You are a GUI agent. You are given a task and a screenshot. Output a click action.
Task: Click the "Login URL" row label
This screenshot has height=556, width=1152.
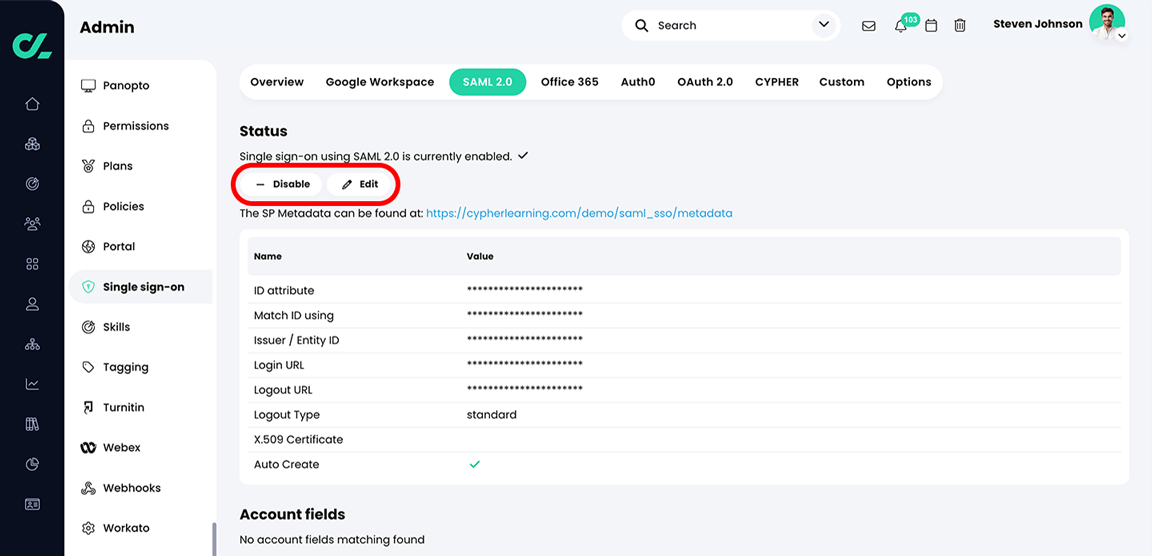click(279, 365)
